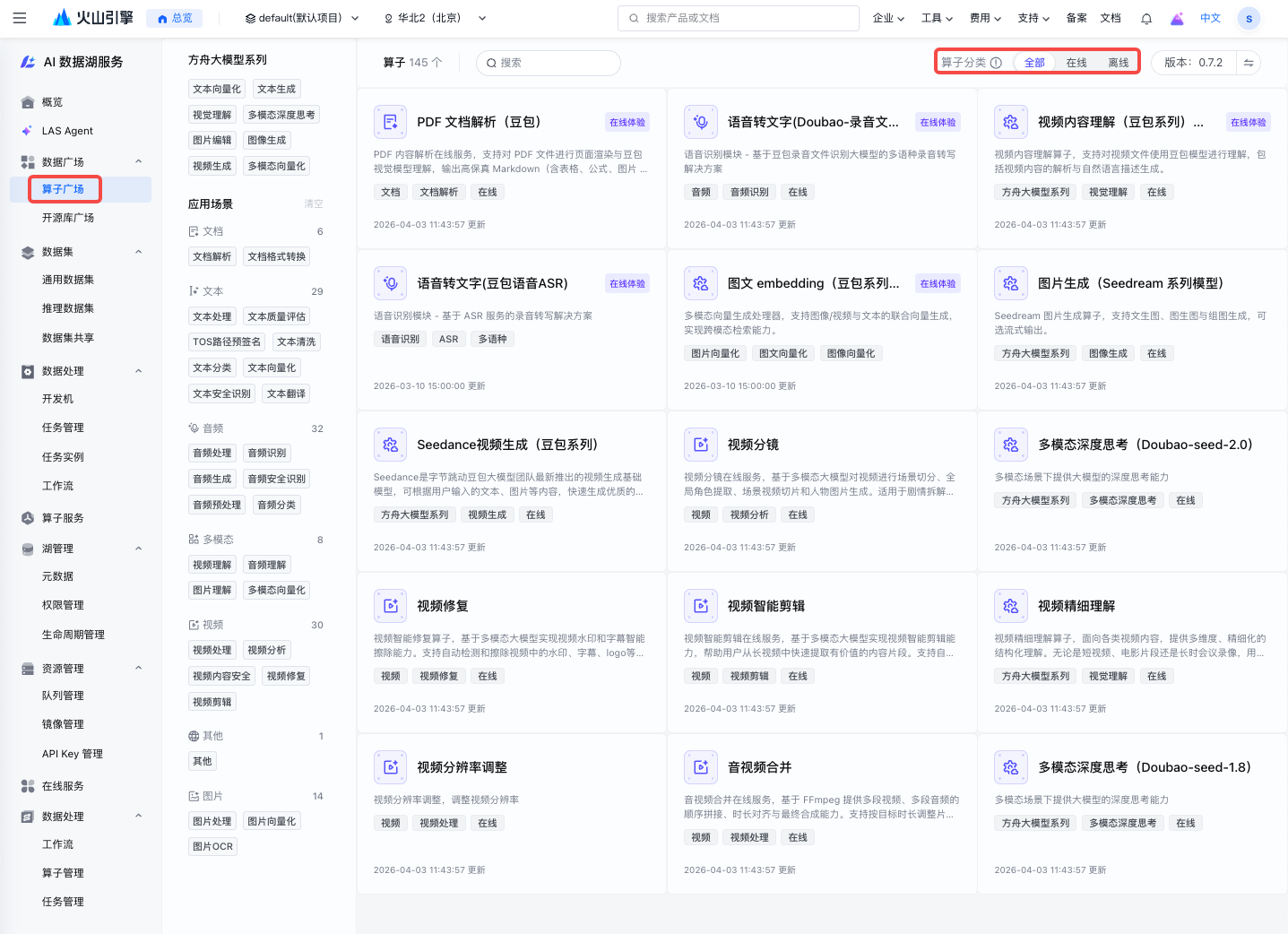This screenshot has width=1288, height=934.
Task: Select the 全部 operator category filter
Action: click(1034, 63)
